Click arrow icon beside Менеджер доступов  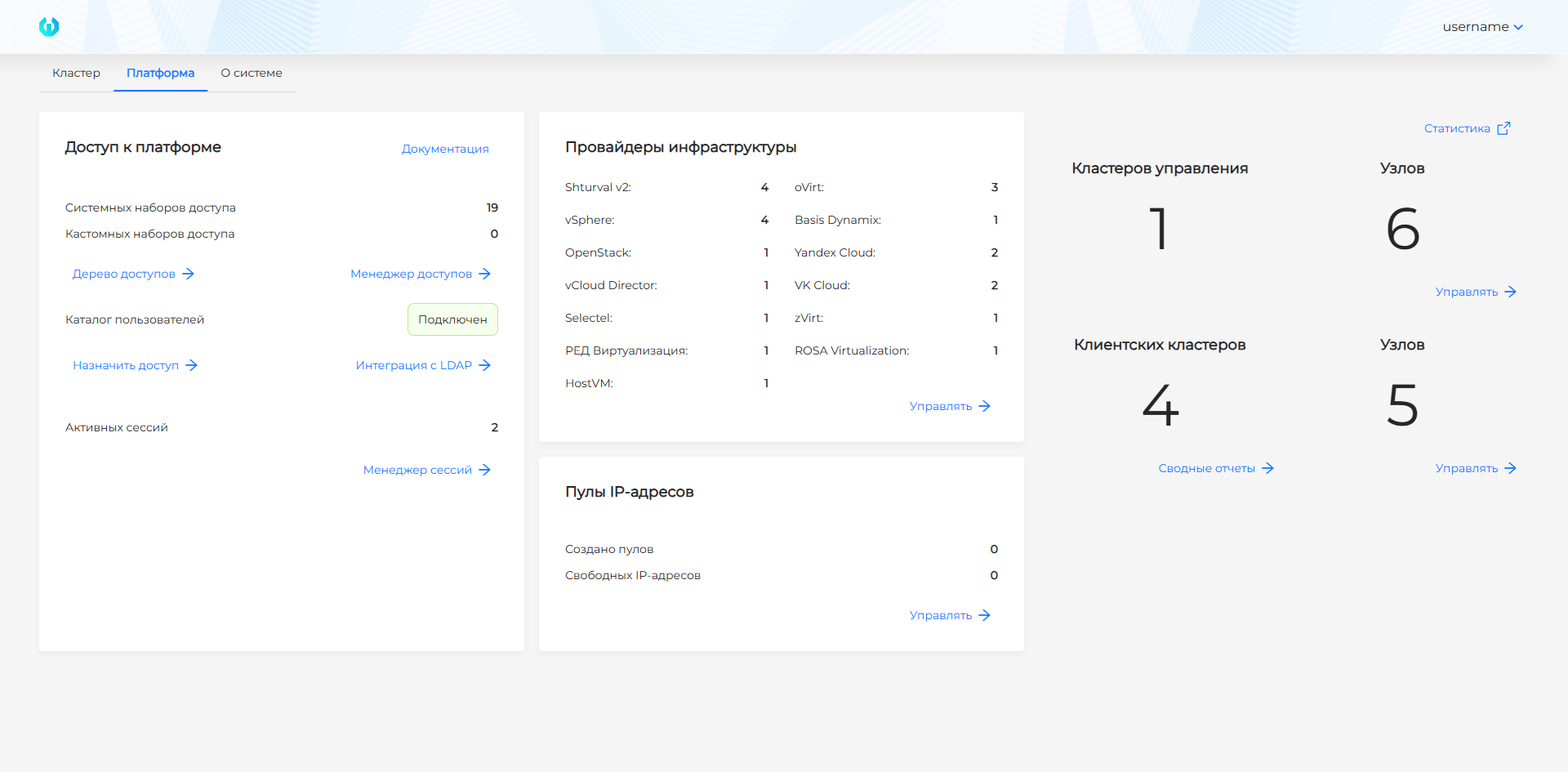pos(485,274)
